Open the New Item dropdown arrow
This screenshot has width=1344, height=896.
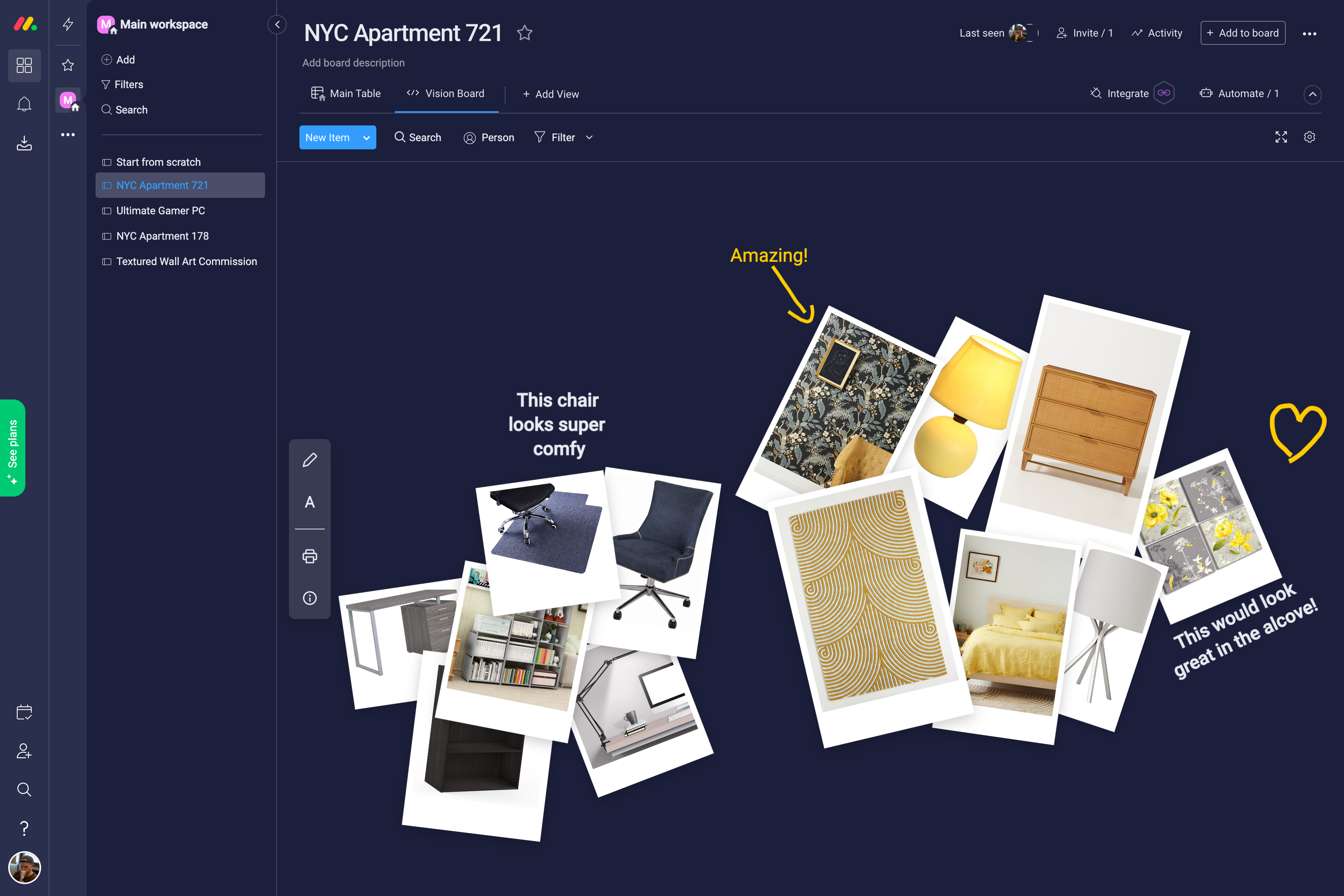coord(366,138)
